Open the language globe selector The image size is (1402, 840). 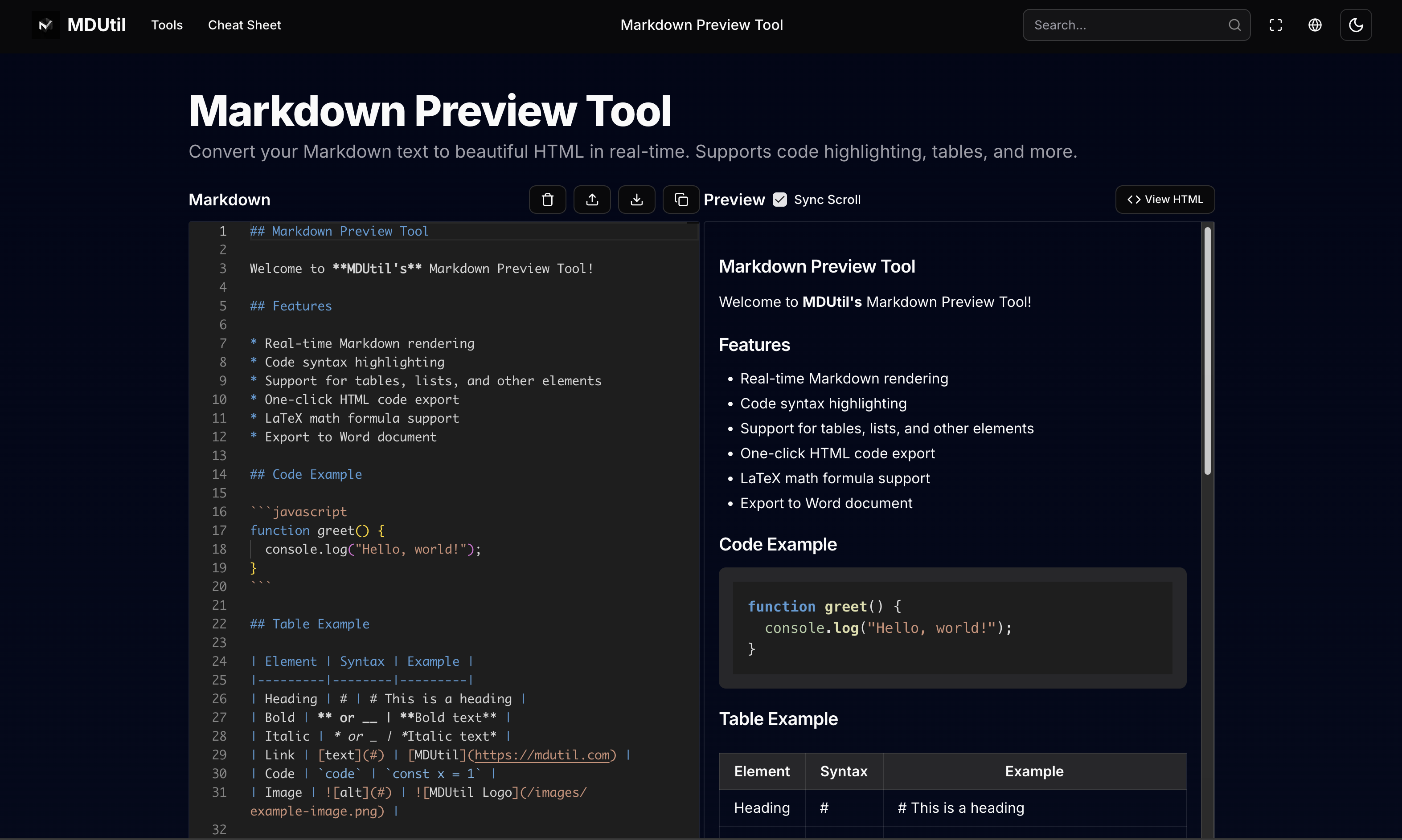(x=1315, y=25)
